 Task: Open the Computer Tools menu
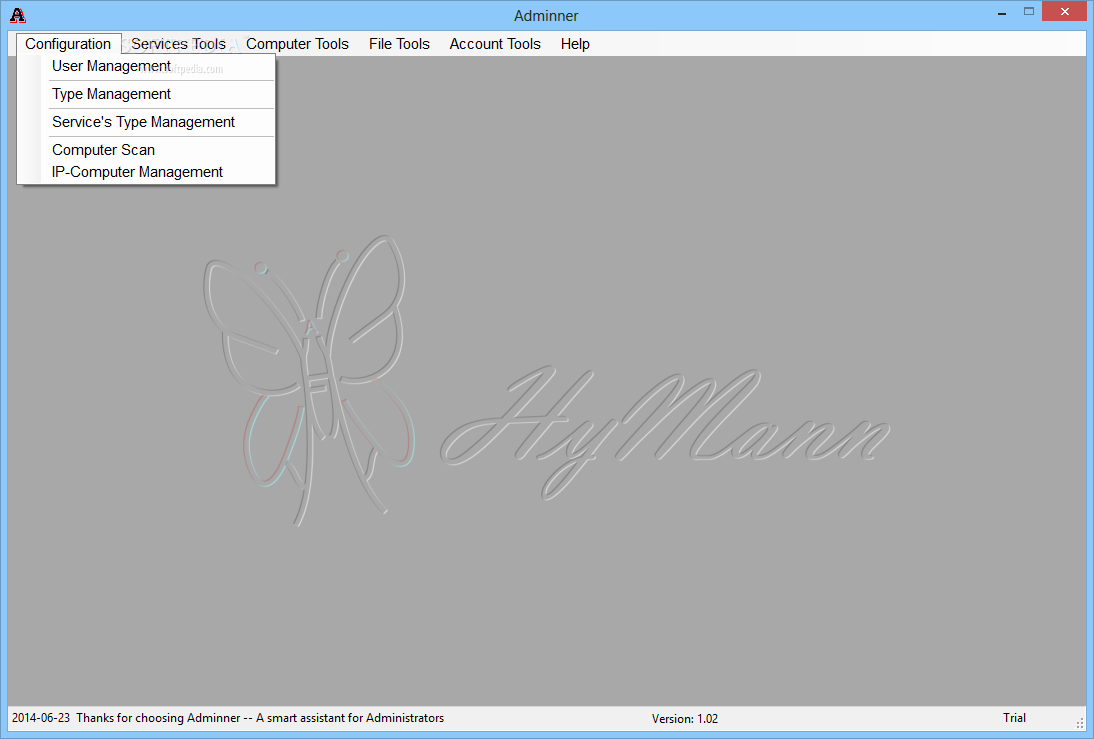(x=297, y=44)
